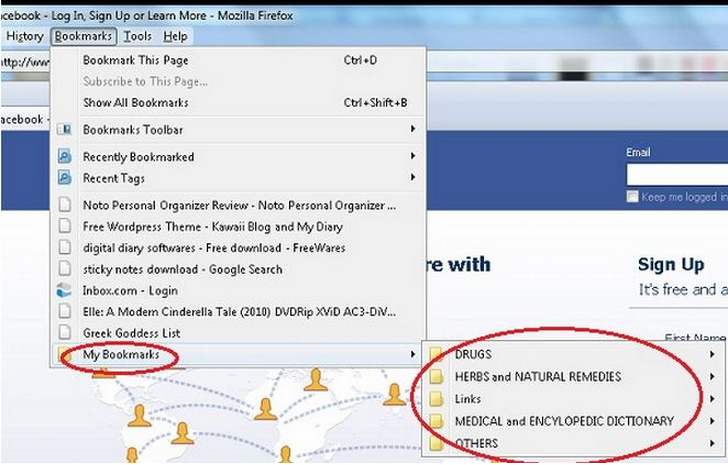Viewport: 728px width, 465px height.
Task: Open My Bookmarks folder entry
Action: (x=238, y=355)
